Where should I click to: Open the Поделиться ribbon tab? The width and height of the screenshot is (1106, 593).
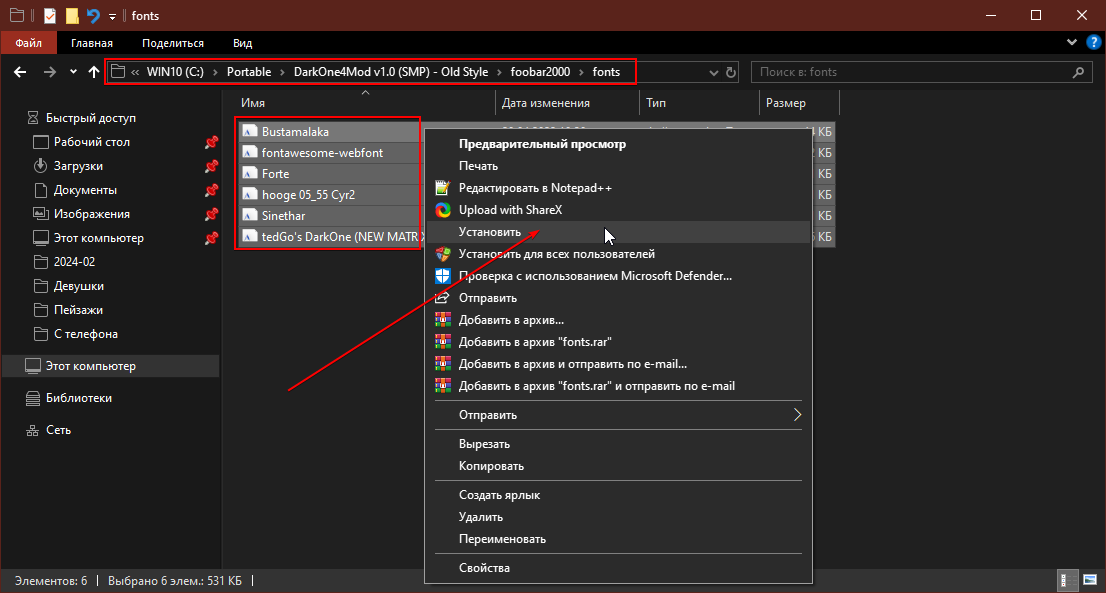(173, 43)
